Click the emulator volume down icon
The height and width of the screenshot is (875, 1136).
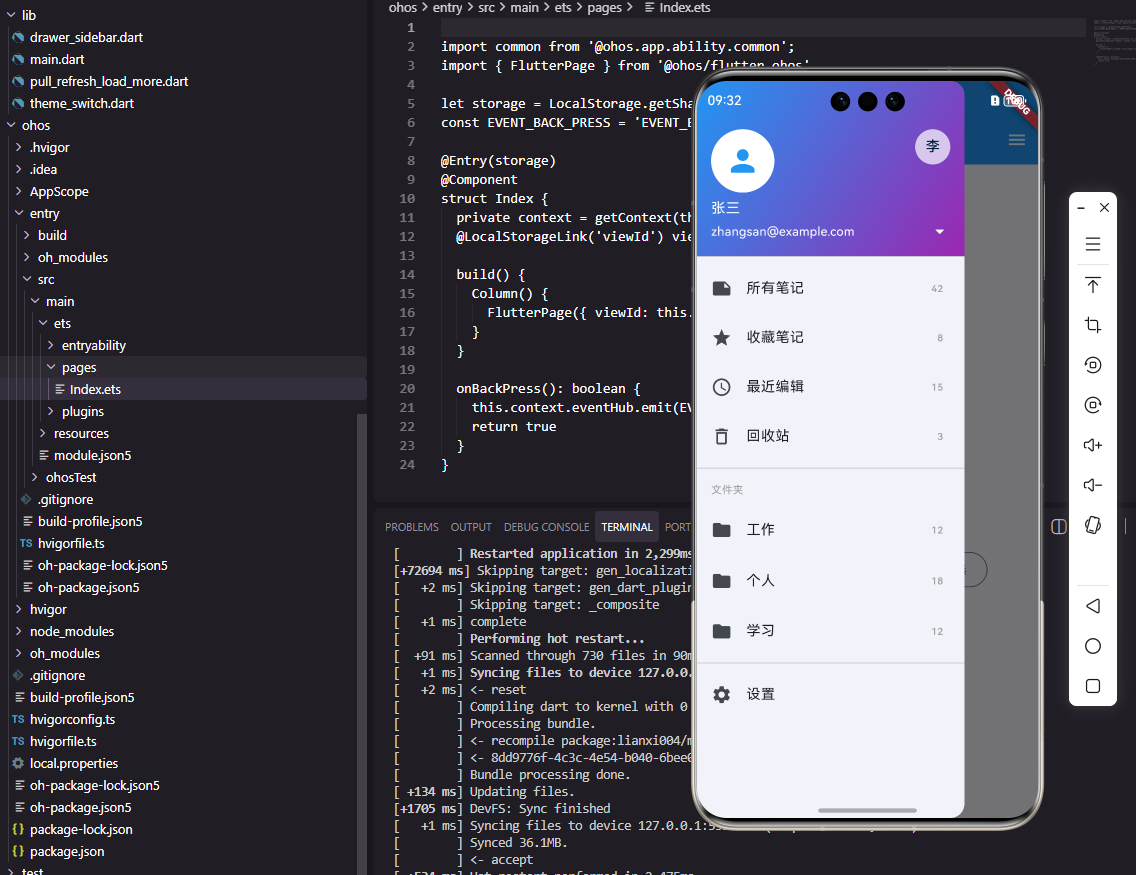pos(1093,485)
